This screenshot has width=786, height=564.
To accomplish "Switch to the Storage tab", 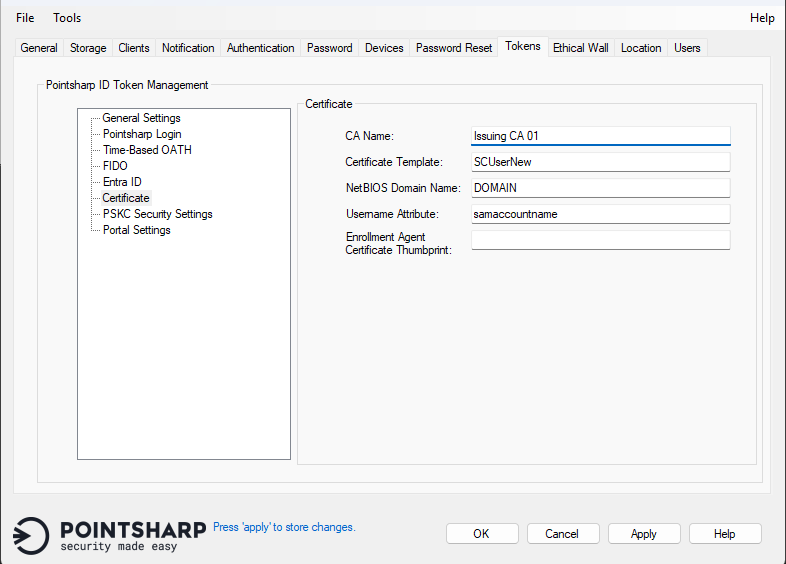I will (x=88, y=48).
